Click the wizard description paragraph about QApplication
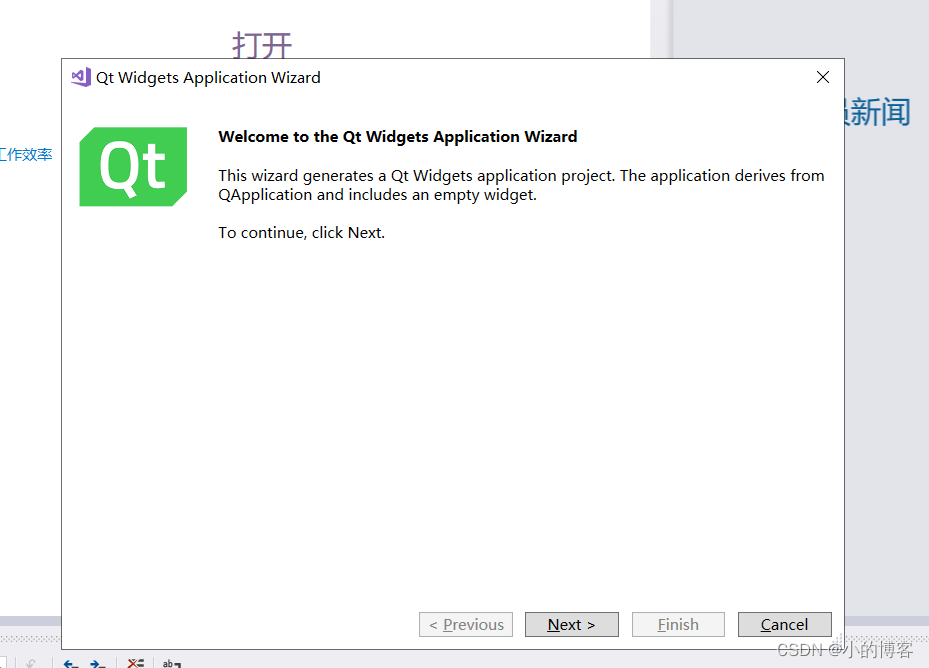 click(x=521, y=185)
